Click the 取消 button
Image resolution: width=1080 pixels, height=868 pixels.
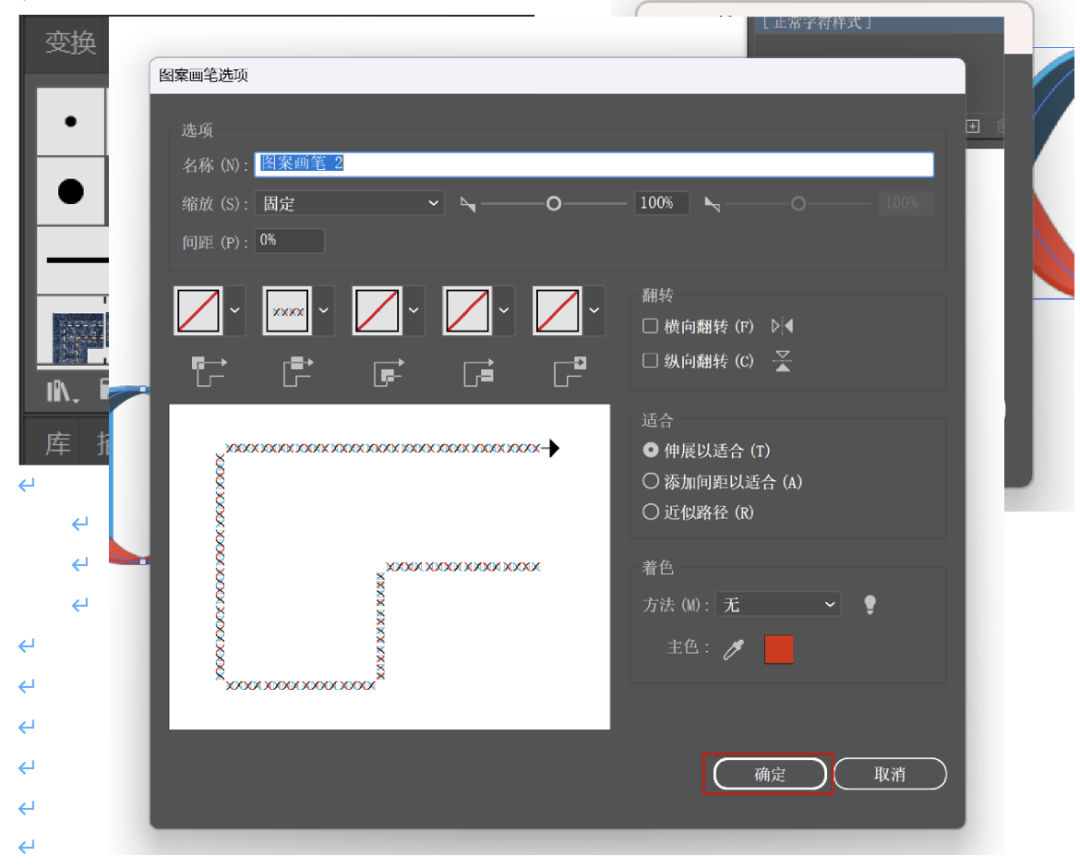890,774
